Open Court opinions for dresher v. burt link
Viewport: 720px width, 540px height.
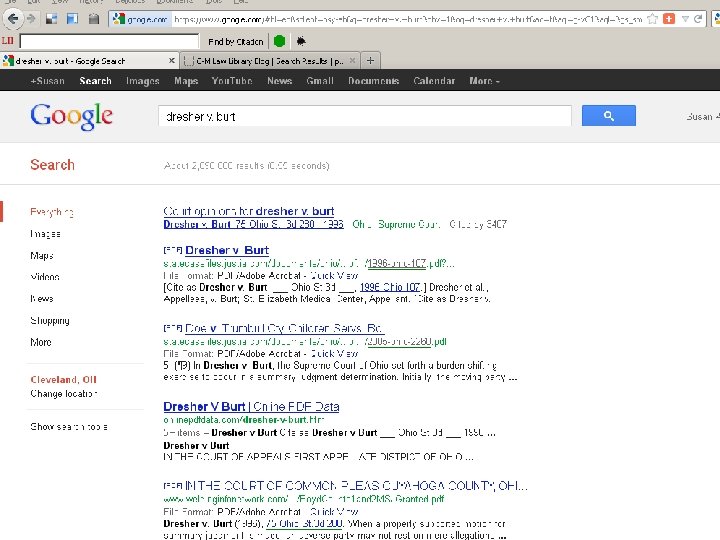coord(248,211)
